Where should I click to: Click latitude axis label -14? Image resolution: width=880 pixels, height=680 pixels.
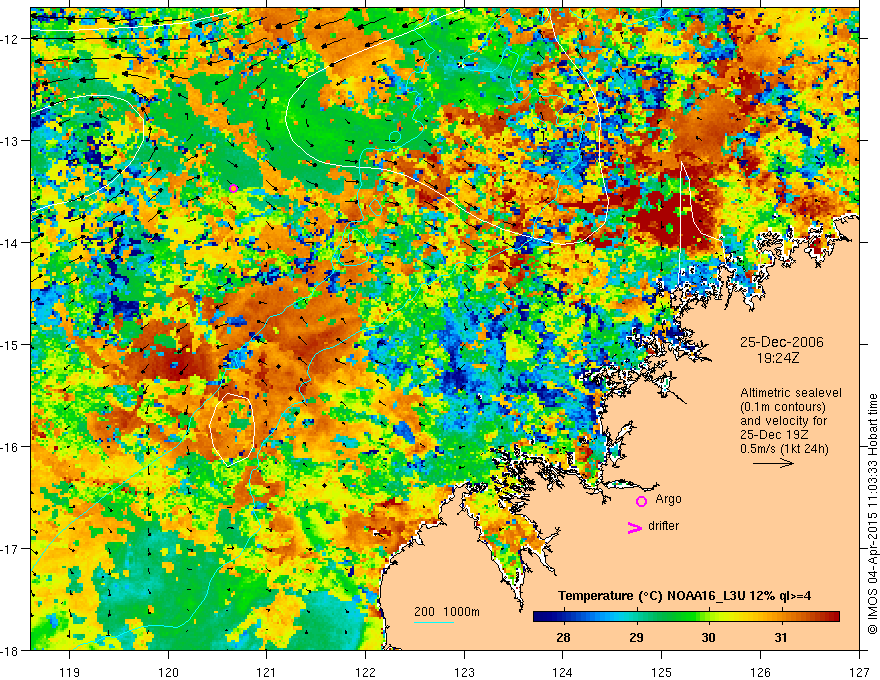[x=11, y=243]
